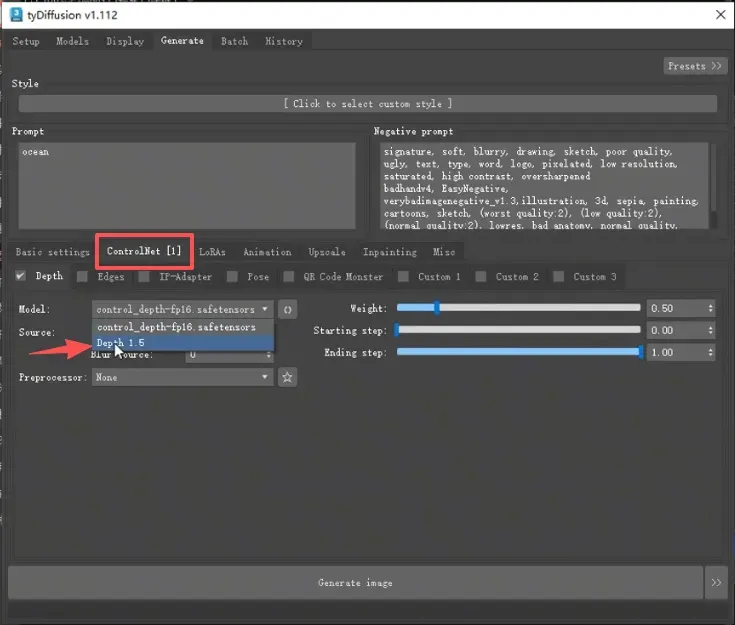Open the Upscale tab
This screenshot has height=625, width=735.
[327, 252]
